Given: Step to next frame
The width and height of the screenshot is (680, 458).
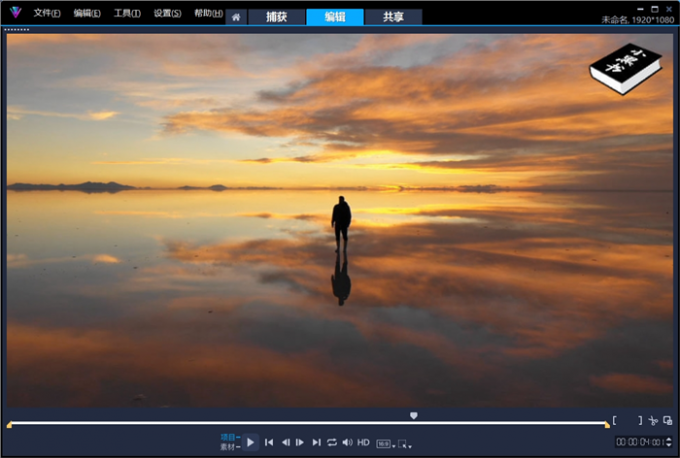Looking at the screenshot, I should pyautogui.click(x=300, y=442).
